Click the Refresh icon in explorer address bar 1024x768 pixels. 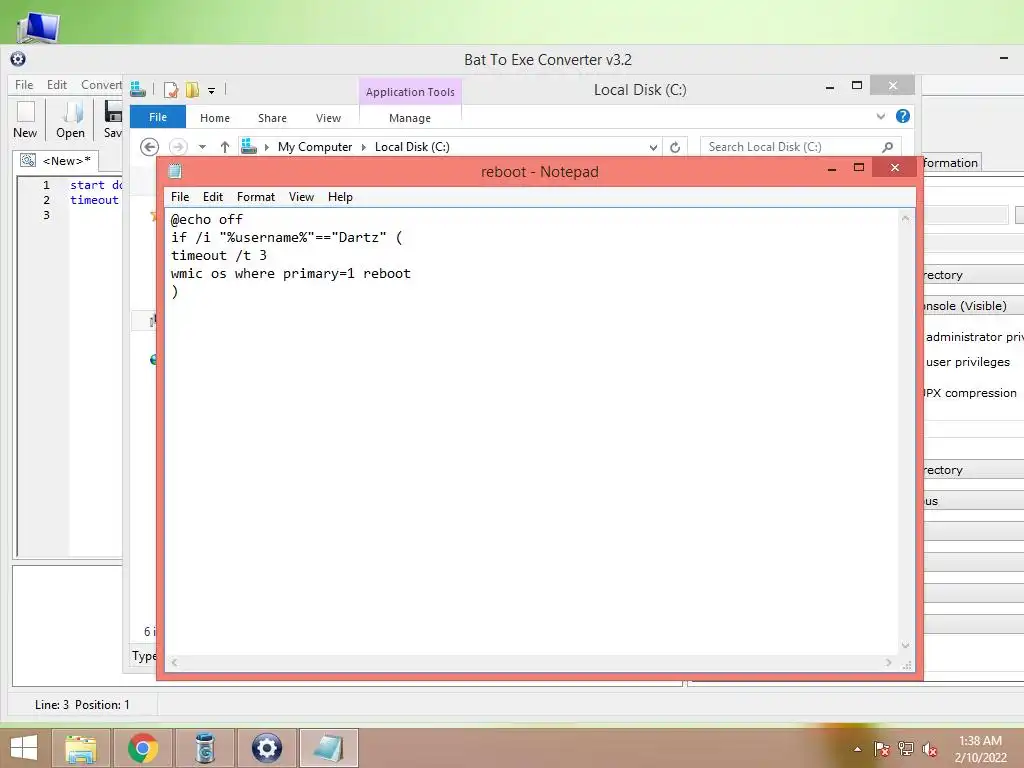(675, 148)
